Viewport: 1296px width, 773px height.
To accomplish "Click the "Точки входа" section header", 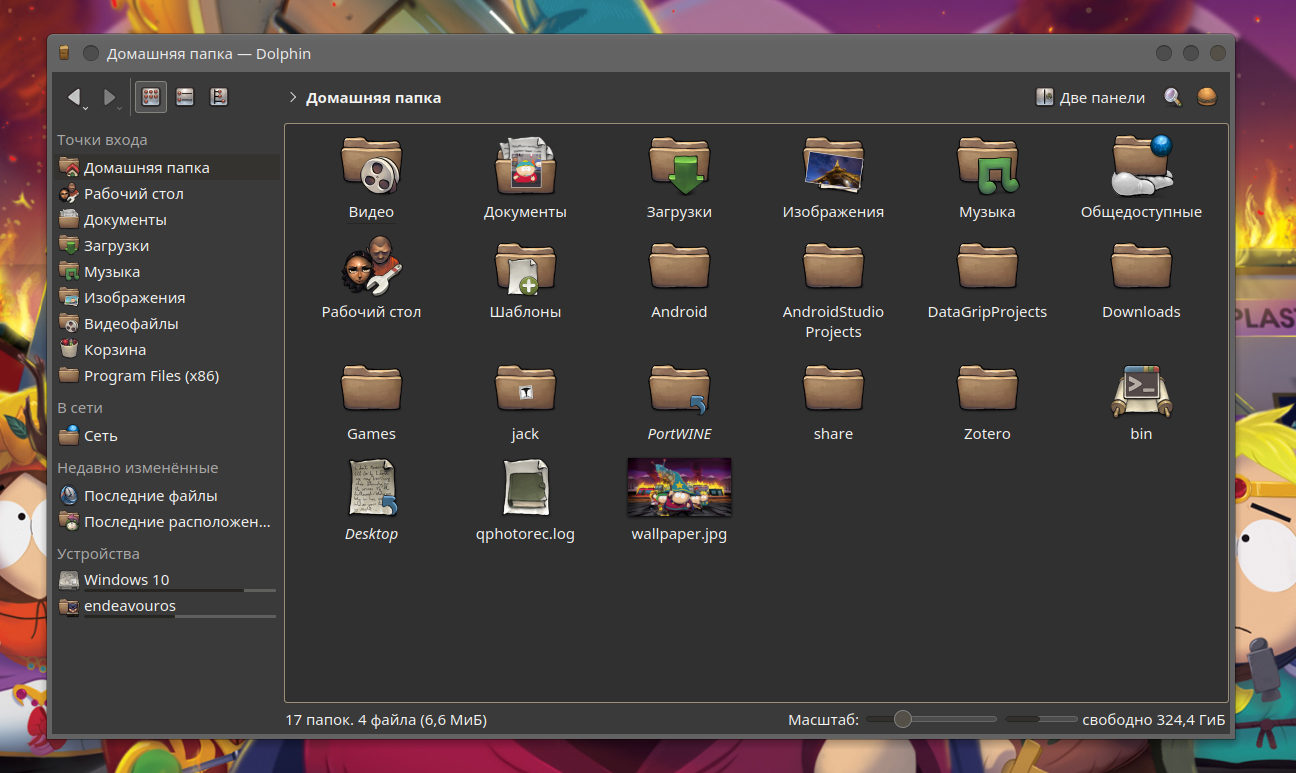I will coord(102,140).
